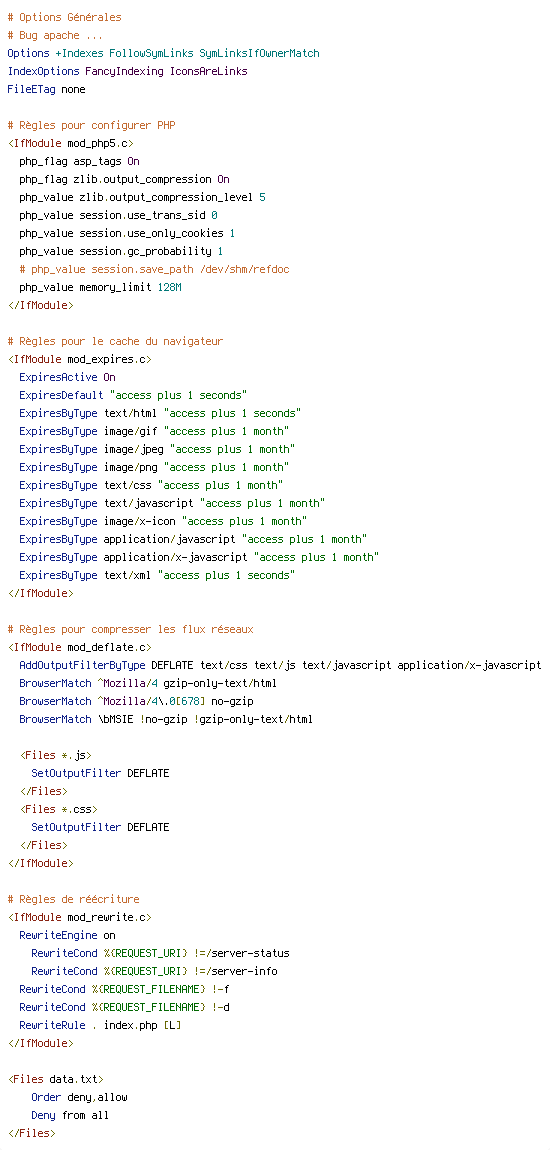Click php_value memory_limit 128M line
Image resolution: width=550 pixels, height=1150 pixels.
click(x=100, y=288)
